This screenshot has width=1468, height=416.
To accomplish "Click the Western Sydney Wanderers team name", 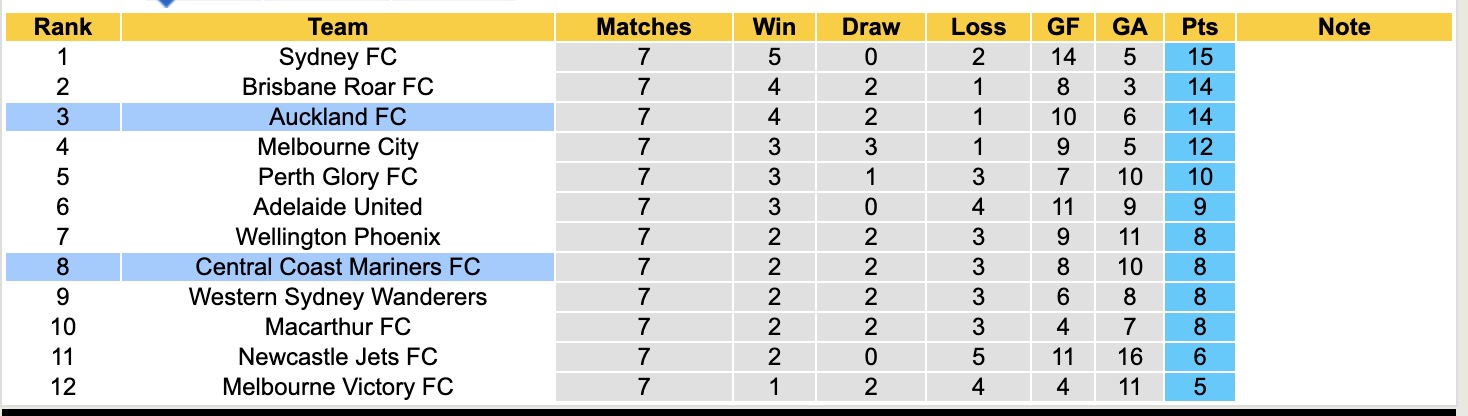I will point(338,297).
